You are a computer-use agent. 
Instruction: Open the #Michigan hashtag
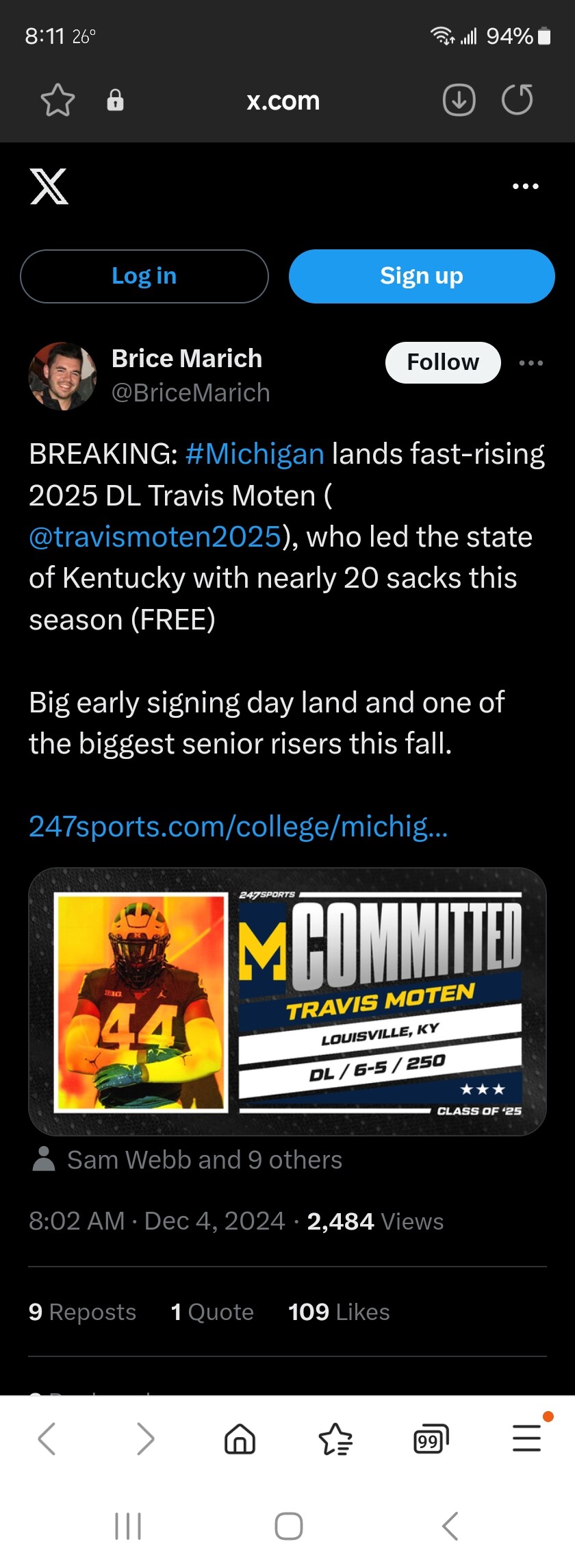255,454
